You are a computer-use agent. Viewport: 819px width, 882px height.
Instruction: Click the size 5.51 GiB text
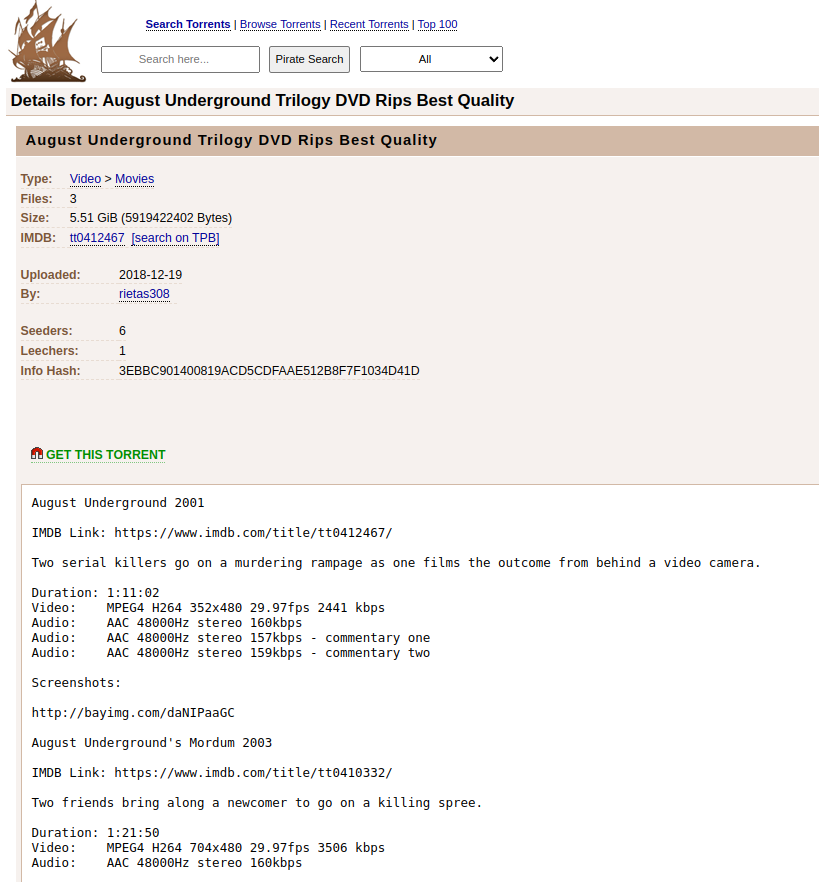tap(151, 218)
